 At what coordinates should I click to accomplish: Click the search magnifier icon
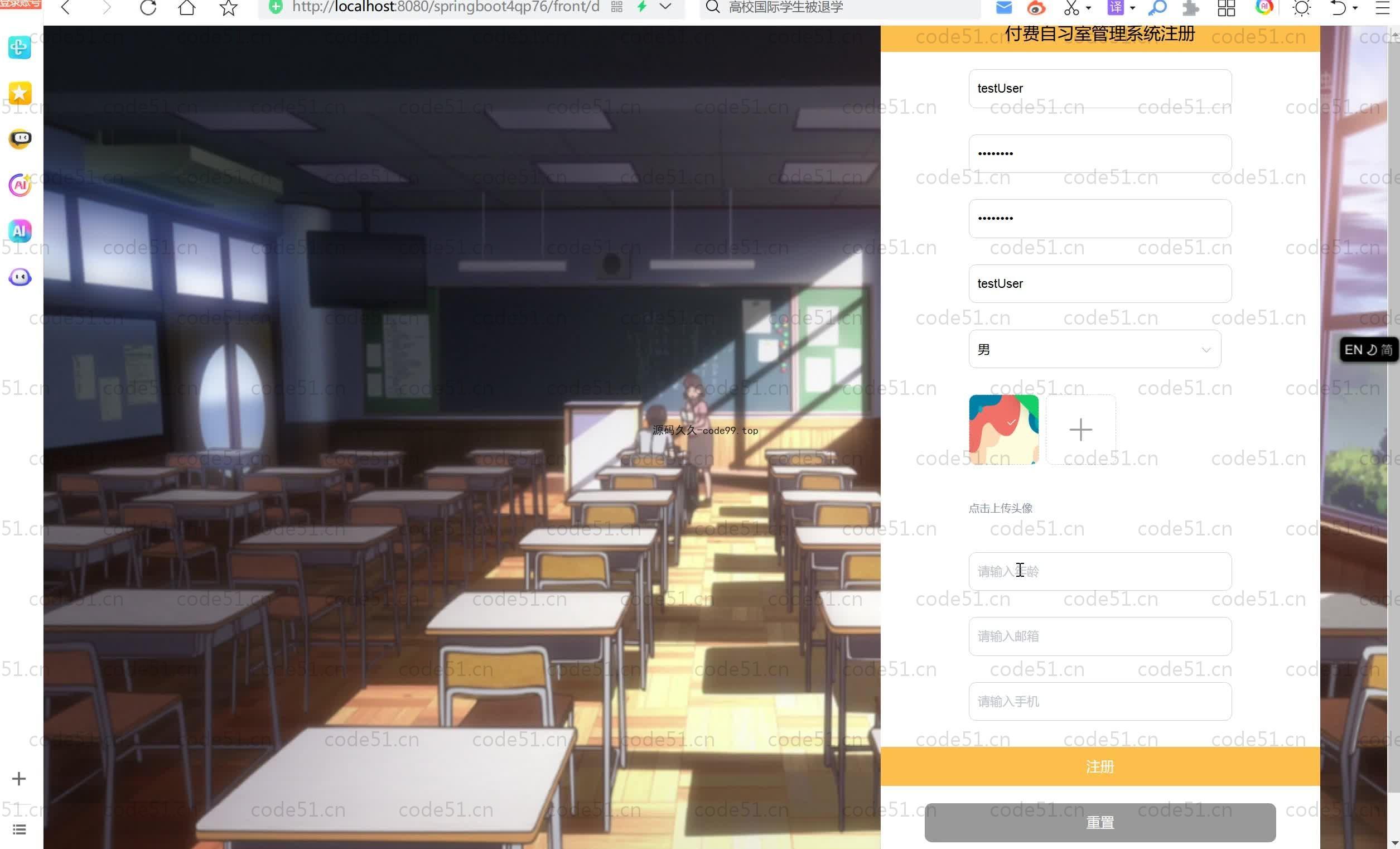coord(712,7)
